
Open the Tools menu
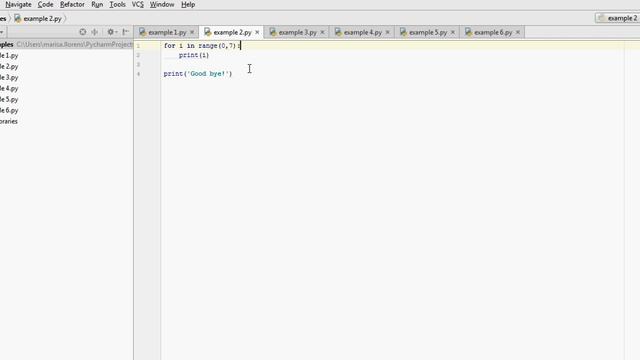(x=118, y=4)
